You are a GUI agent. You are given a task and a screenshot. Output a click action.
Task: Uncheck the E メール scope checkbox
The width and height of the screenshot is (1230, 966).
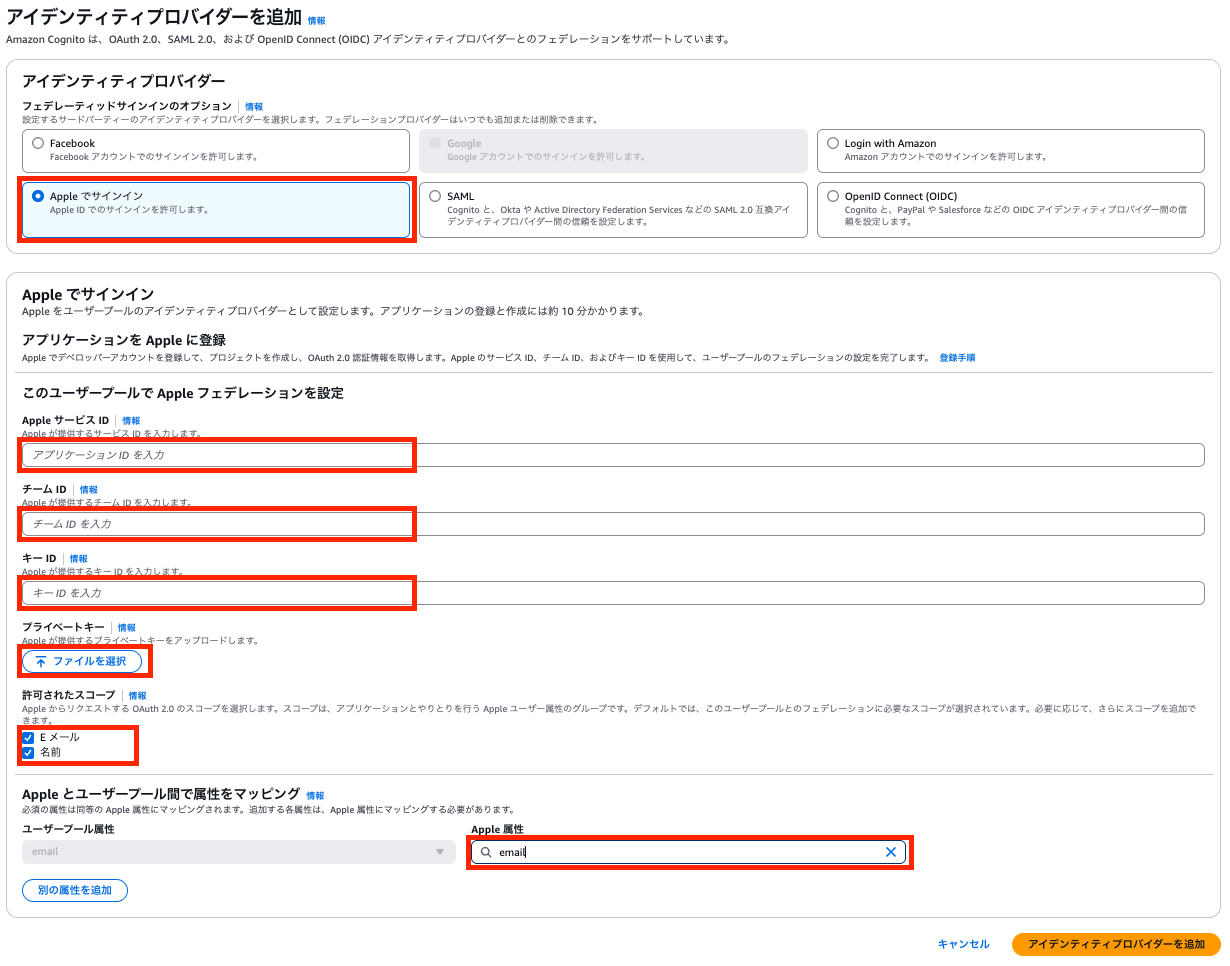[26, 738]
